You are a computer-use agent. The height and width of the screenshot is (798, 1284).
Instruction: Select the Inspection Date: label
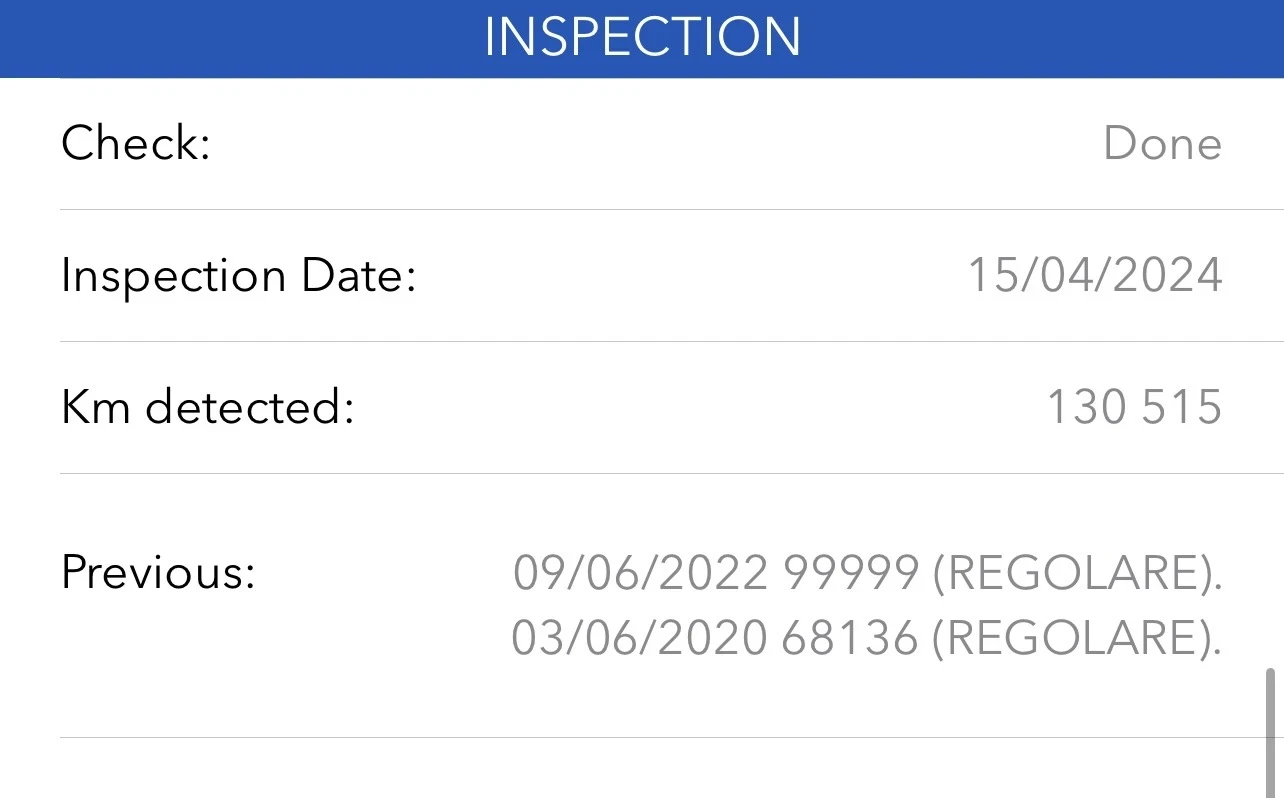pos(238,276)
